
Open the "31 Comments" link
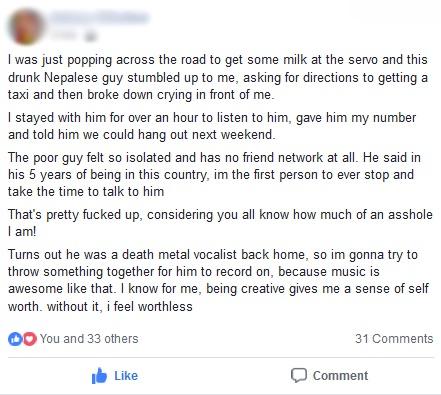point(394,339)
